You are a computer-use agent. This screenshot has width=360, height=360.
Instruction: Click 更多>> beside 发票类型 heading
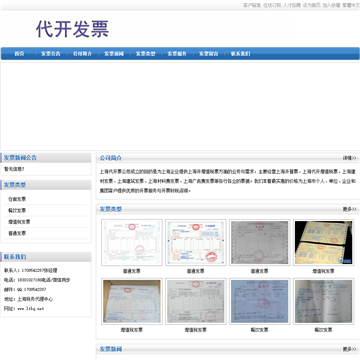point(349,209)
